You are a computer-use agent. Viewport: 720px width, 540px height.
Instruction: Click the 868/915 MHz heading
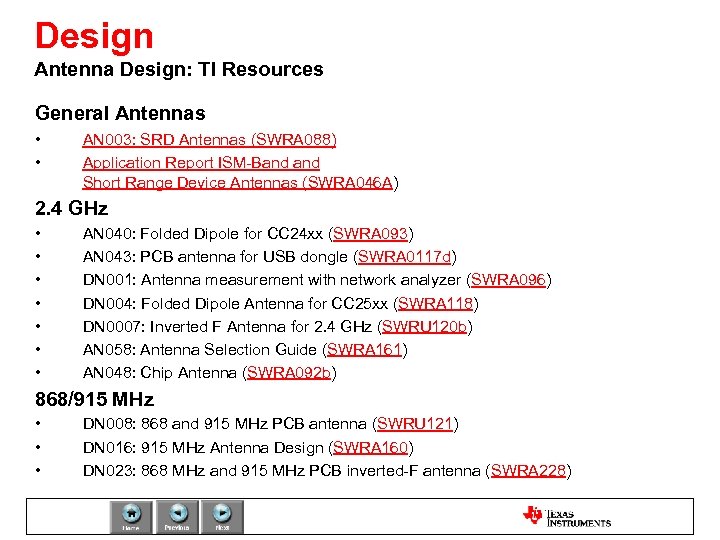tap(95, 399)
